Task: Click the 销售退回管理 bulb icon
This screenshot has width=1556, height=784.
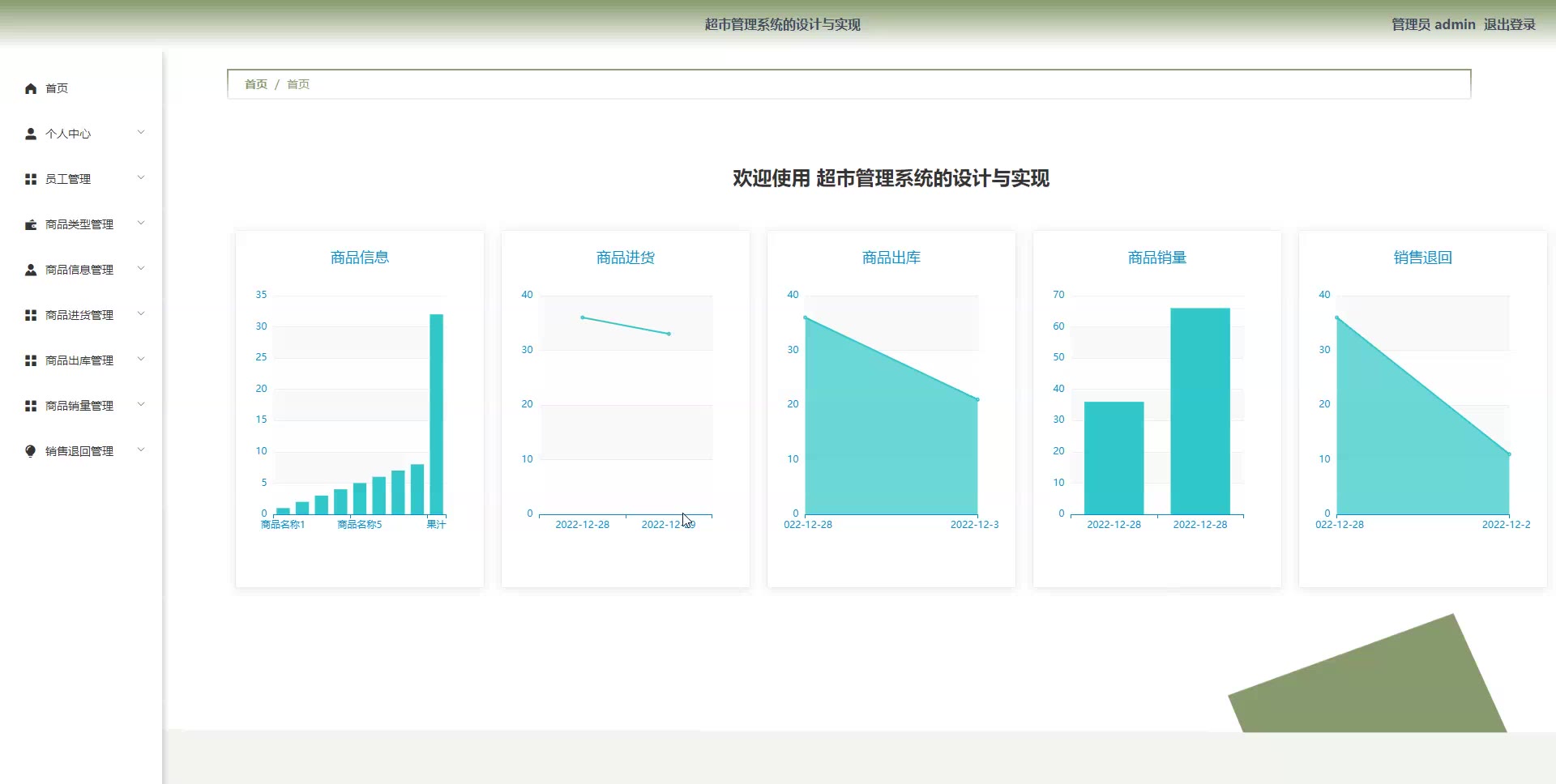Action: click(x=31, y=451)
